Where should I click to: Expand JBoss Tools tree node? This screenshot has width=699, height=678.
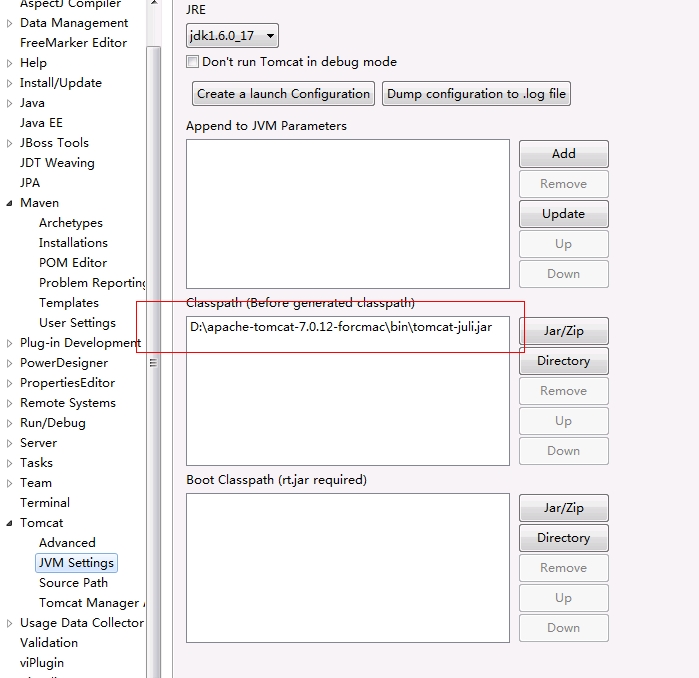(9, 144)
